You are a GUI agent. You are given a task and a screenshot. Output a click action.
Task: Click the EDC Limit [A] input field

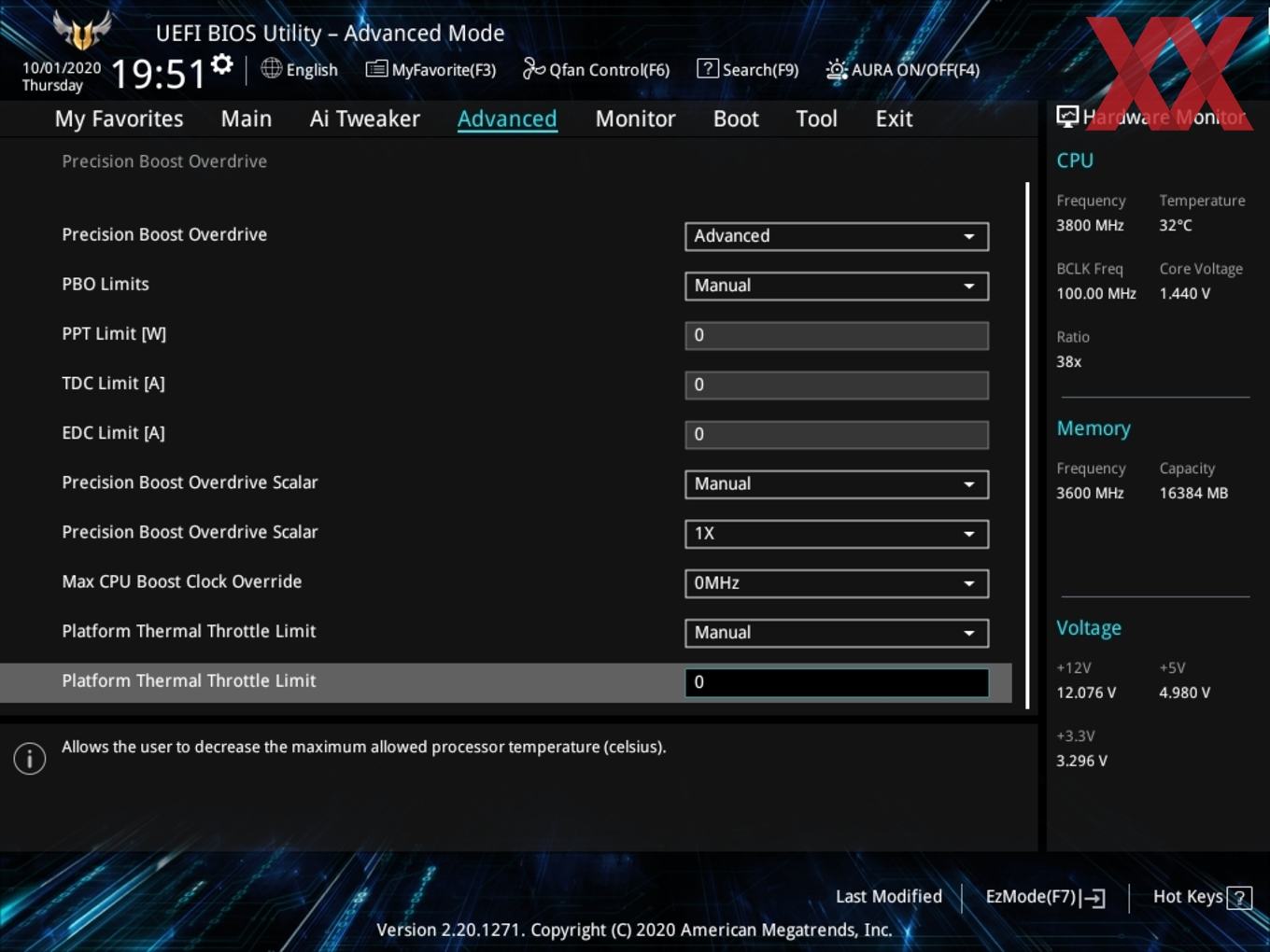837,435
